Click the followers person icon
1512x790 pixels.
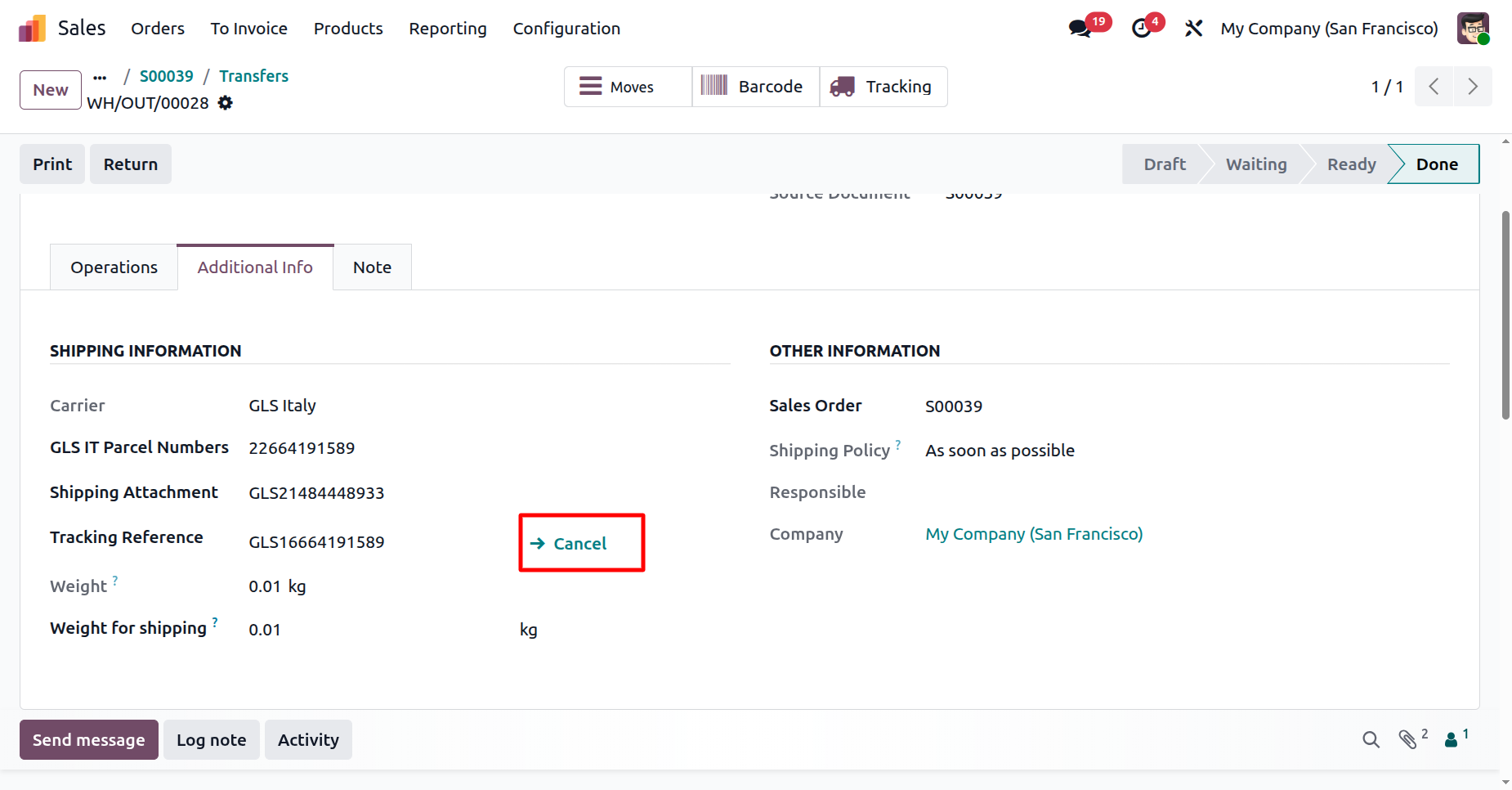[1452, 740]
